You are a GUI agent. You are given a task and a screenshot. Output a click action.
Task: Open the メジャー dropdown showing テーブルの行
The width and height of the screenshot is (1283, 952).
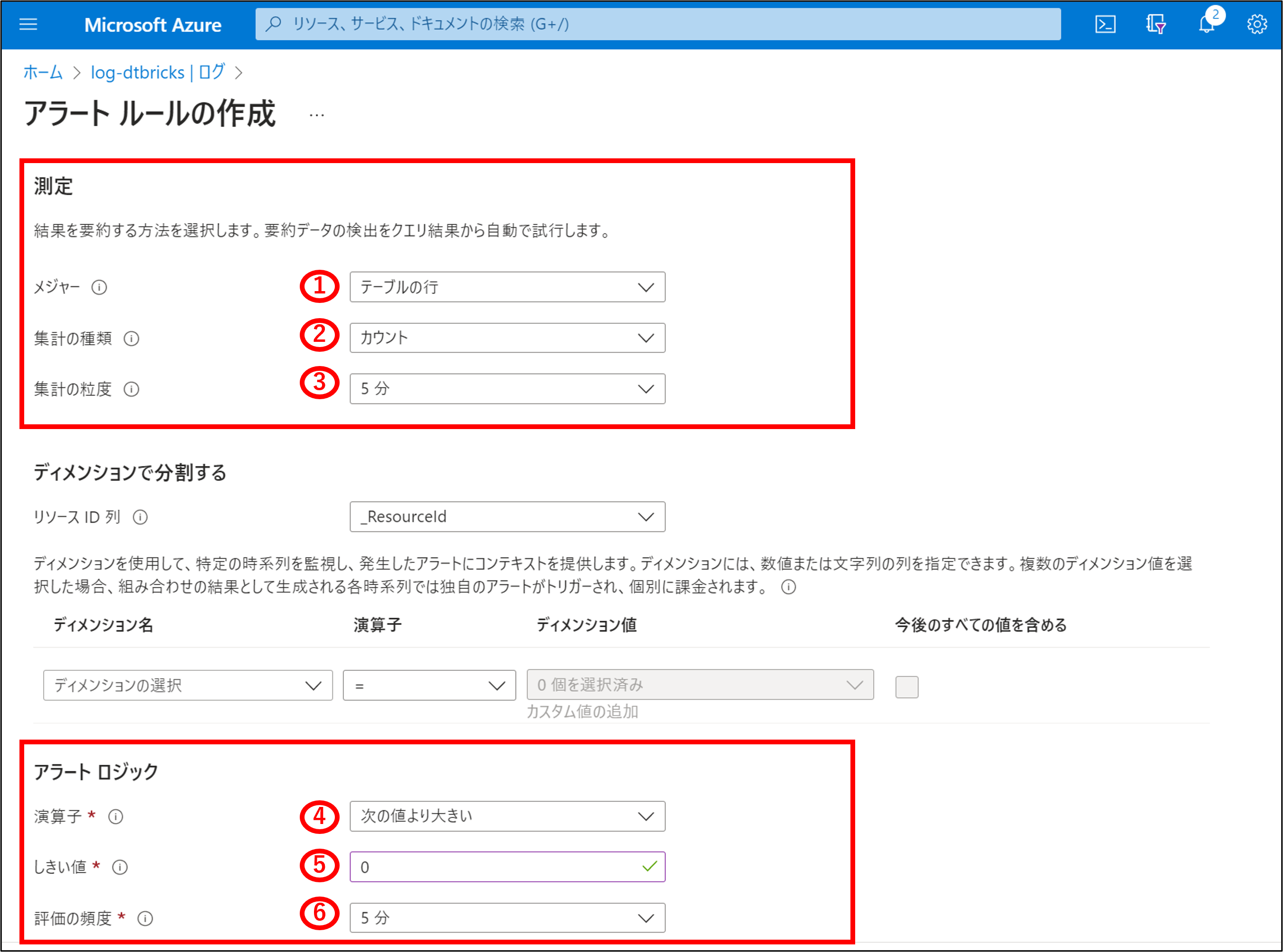[507, 287]
